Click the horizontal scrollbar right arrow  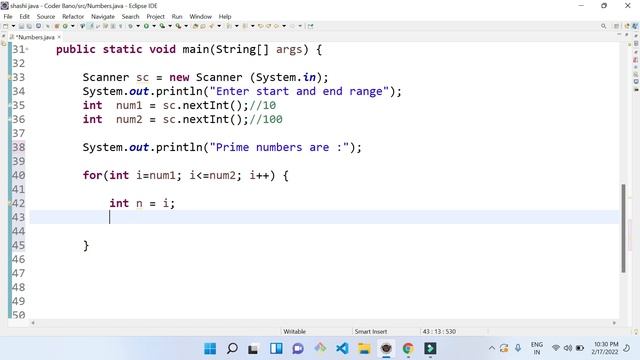pyautogui.click(x=614, y=323)
